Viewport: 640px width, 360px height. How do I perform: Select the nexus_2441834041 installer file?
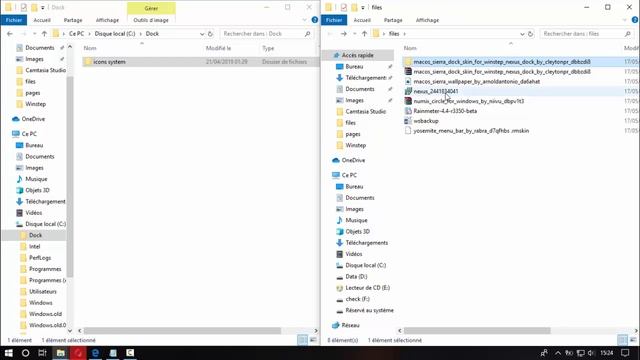tap(436, 91)
